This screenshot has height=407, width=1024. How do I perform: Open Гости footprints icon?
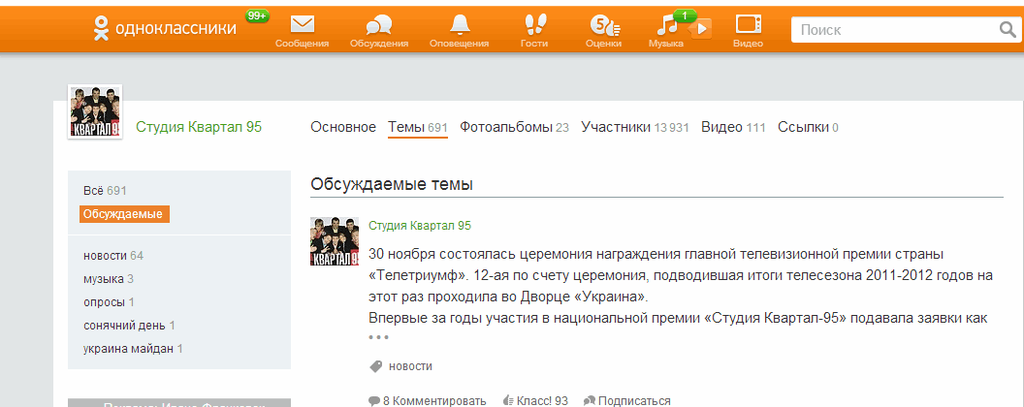[537, 25]
